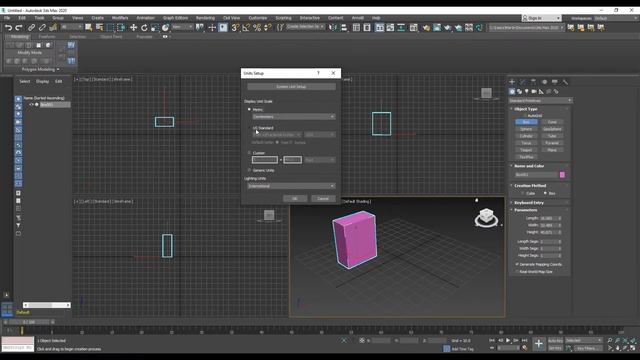
Task: Open the Customize menu
Action: [258, 18]
